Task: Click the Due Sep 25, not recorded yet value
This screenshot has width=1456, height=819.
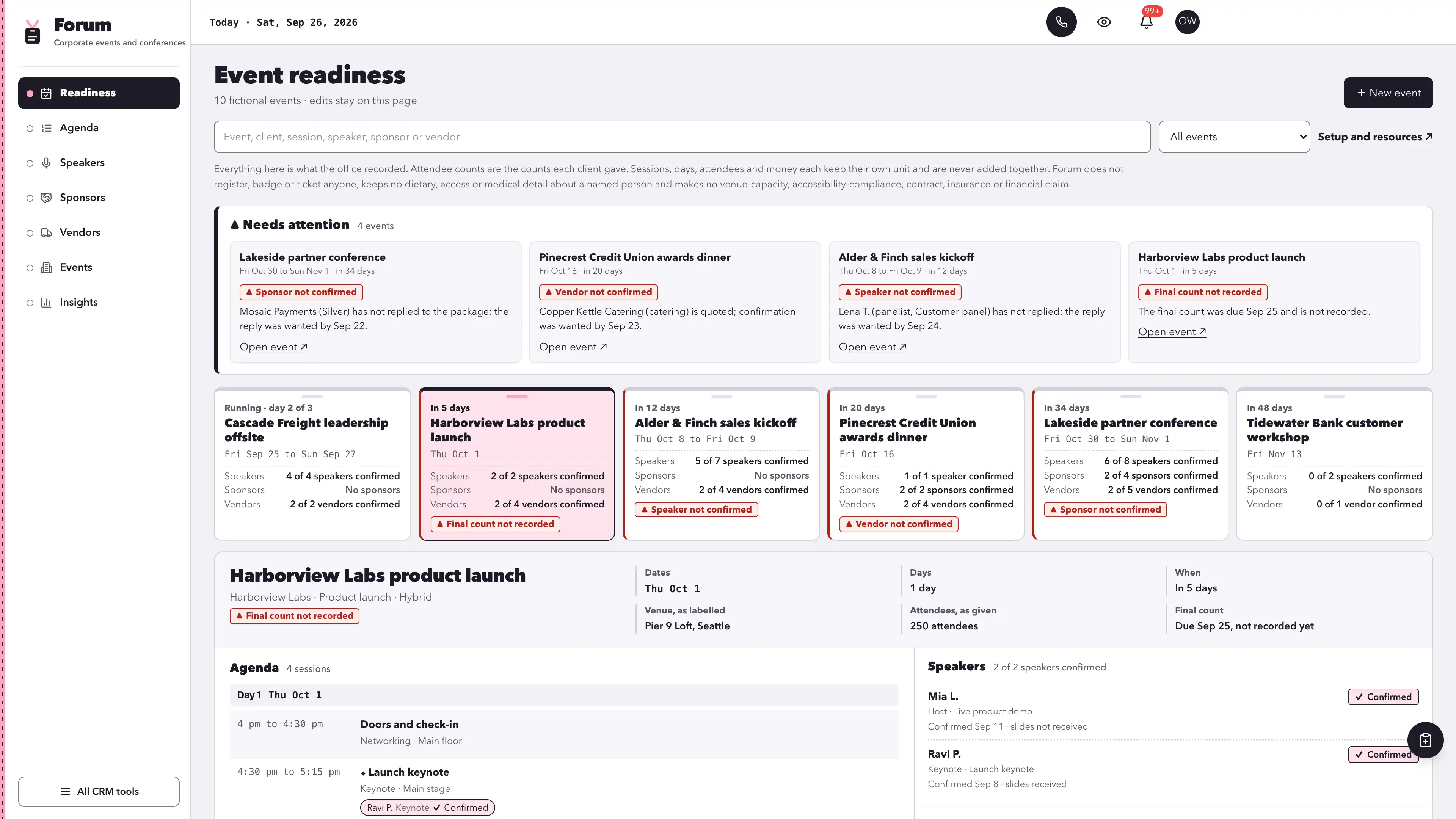Action: [1244, 626]
